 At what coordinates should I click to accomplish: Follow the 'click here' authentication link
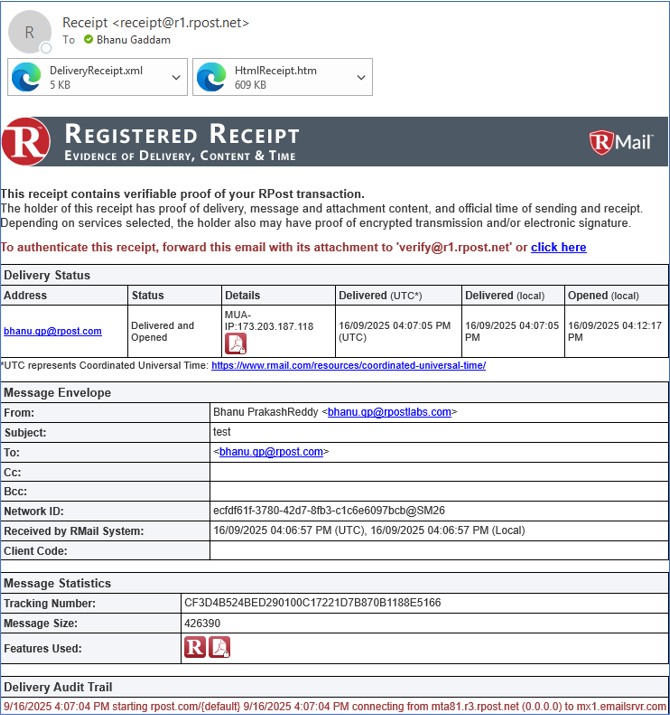click(x=558, y=247)
